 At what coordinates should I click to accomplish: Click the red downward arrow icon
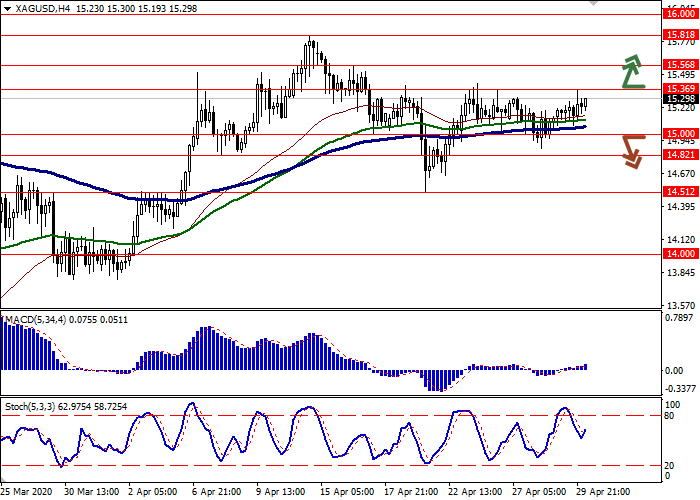coord(631,152)
